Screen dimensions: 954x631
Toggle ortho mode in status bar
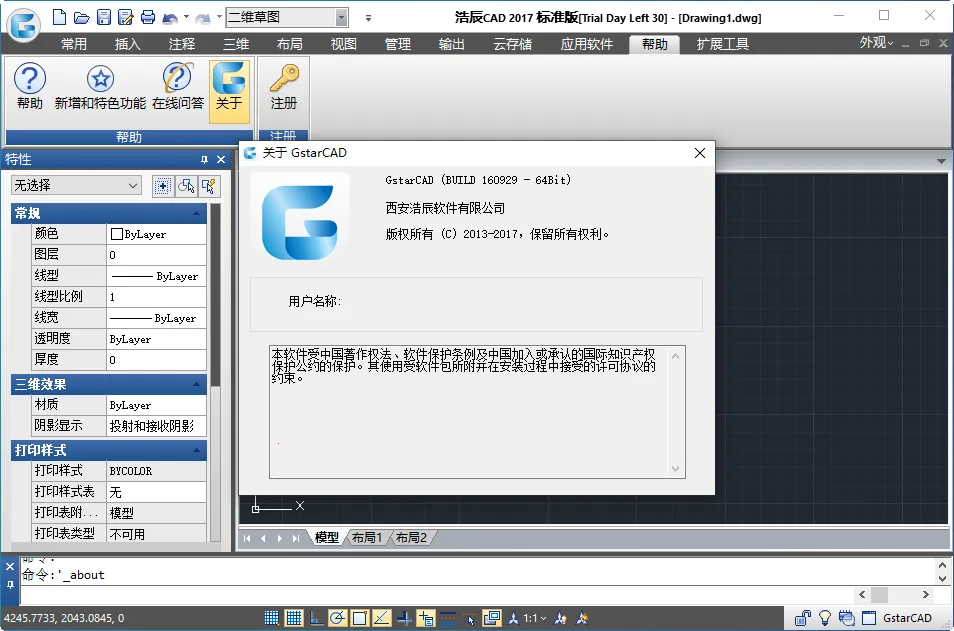point(316,618)
